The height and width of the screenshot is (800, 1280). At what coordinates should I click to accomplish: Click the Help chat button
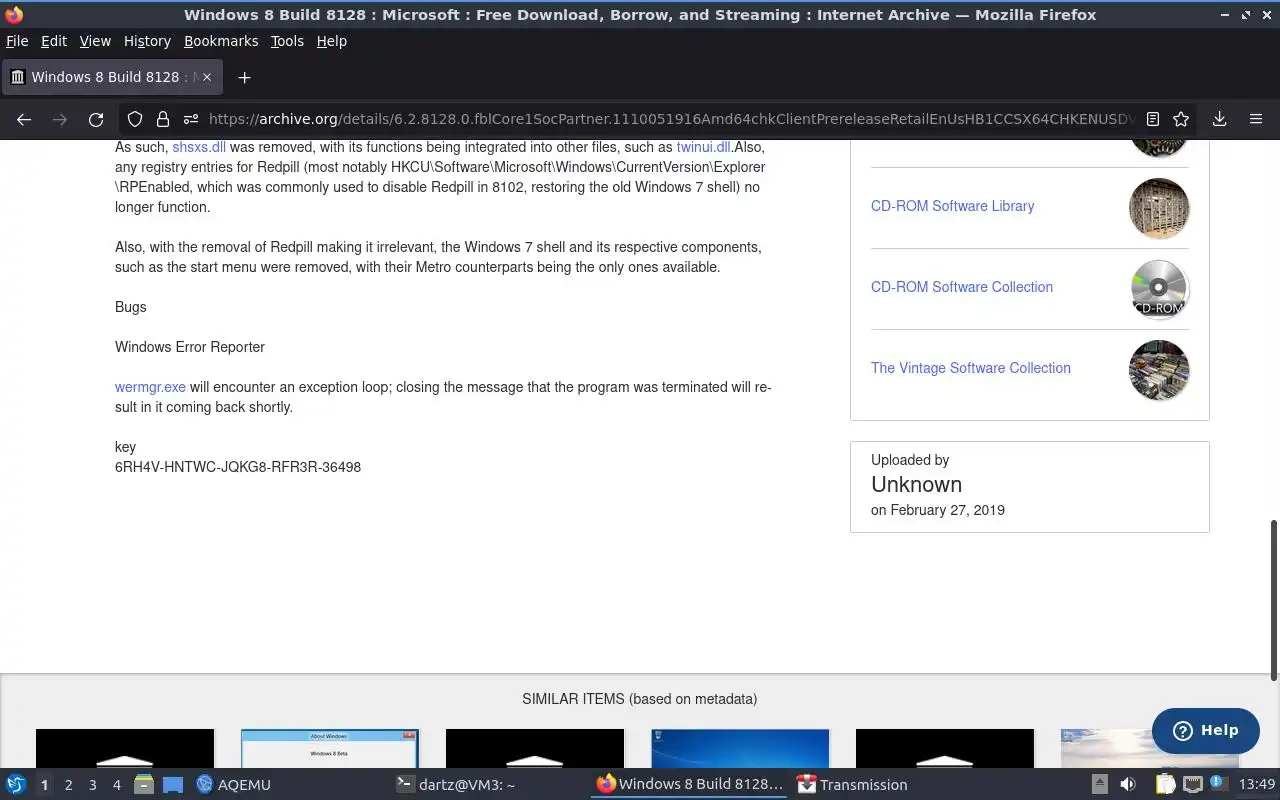pos(1205,730)
